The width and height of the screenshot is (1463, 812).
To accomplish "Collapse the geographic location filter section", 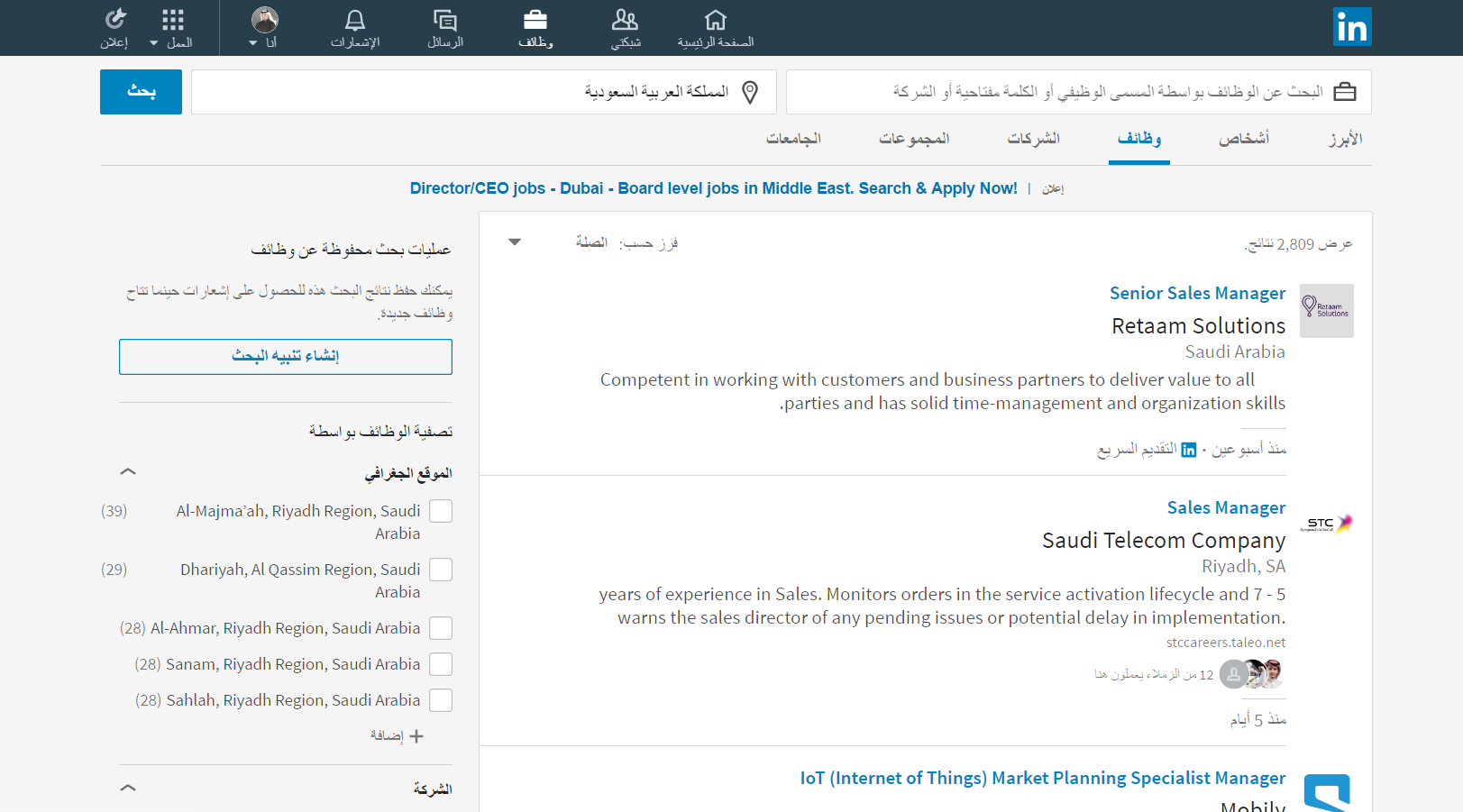I will 128,471.
